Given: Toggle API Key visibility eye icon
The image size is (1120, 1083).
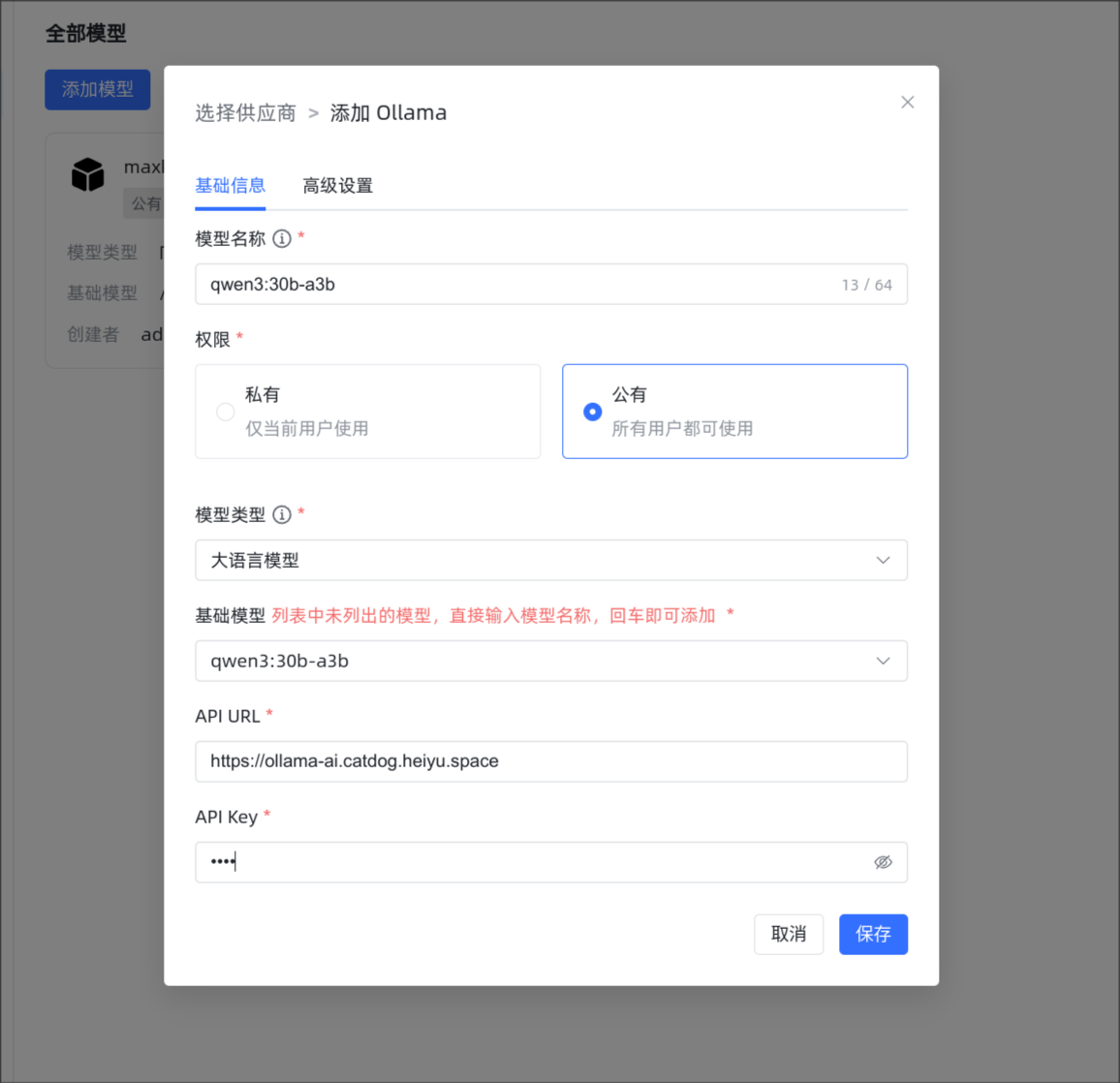Looking at the screenshot, I should tap(883, 862).
